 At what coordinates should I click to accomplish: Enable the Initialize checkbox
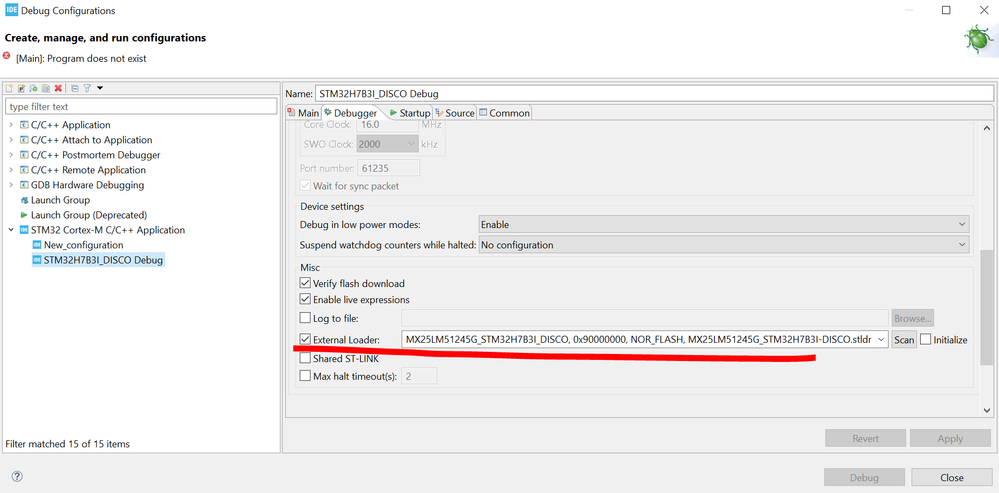click(925, 339)
